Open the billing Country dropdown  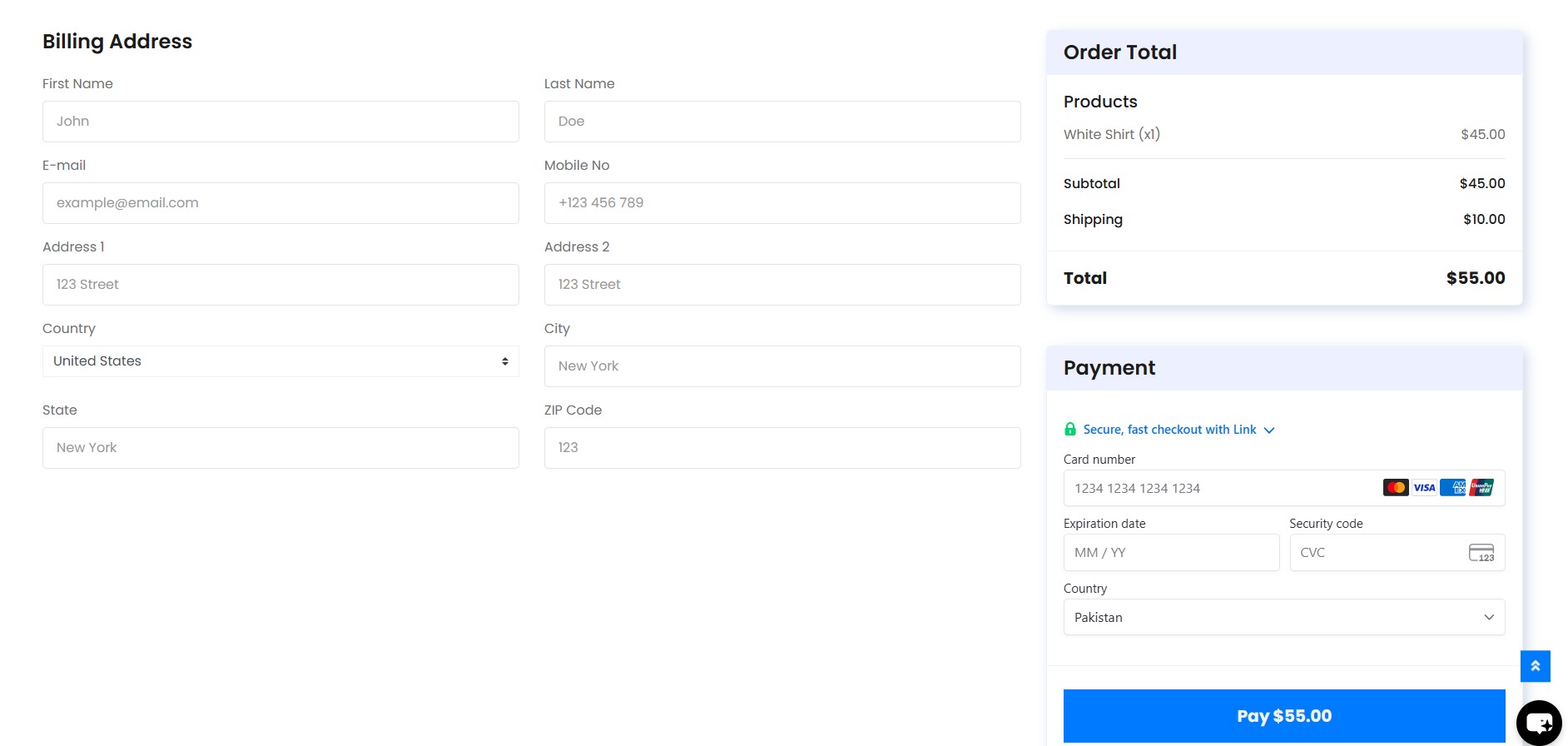(280, 361)
